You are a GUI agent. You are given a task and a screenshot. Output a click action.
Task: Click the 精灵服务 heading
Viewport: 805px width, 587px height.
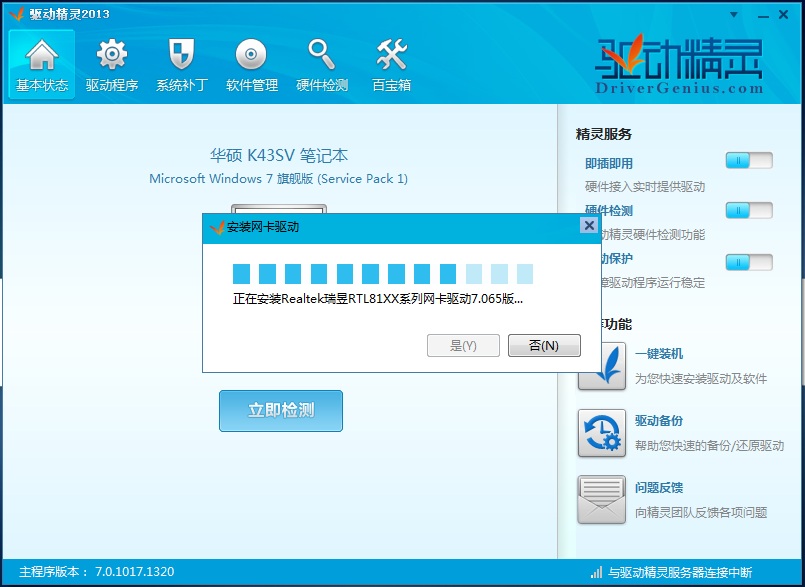(x=604, y=135)
